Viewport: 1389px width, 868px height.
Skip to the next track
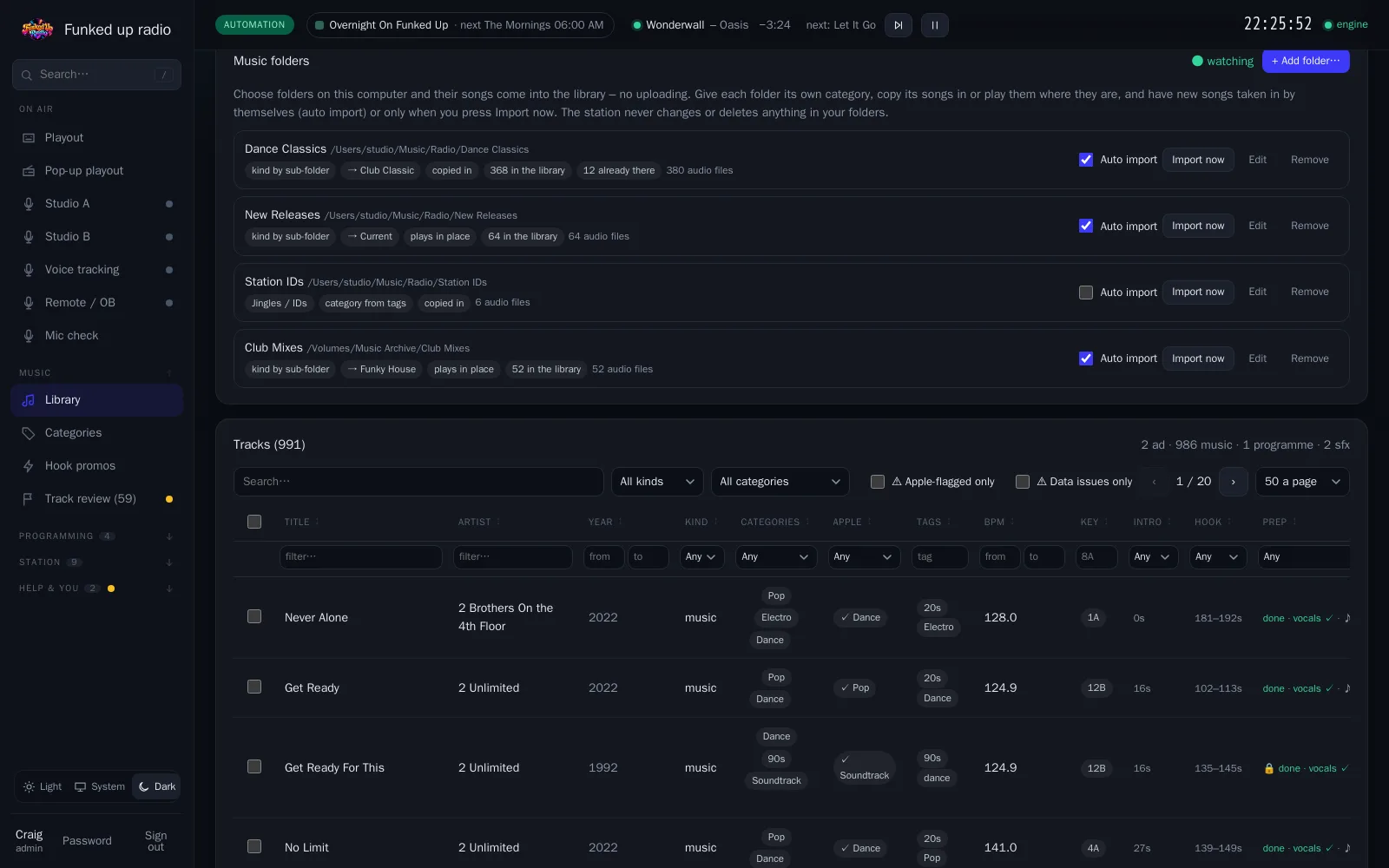pos(899,25)
